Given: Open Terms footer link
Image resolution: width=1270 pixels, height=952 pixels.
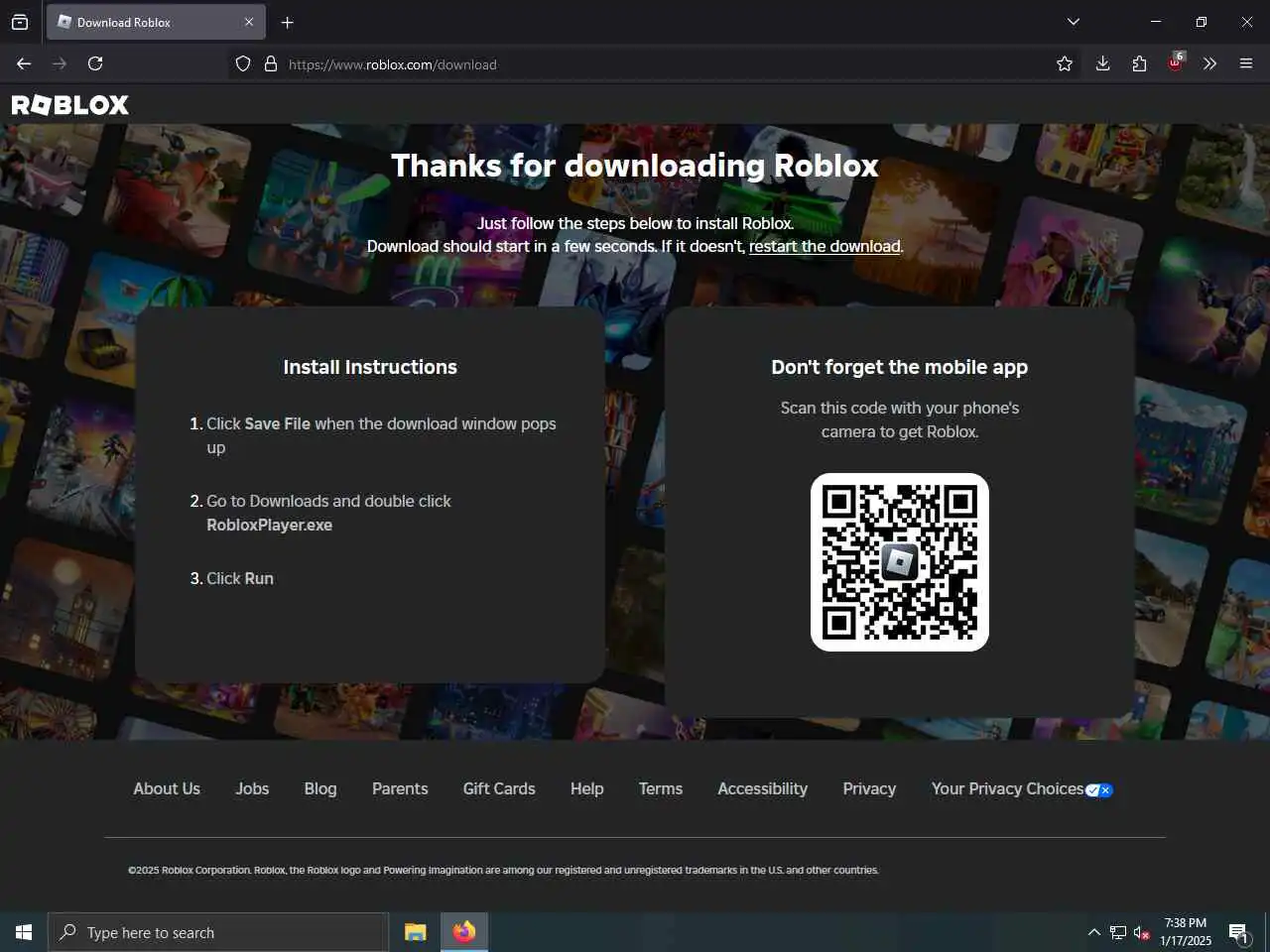Looking at the screenshot, I should [x=661, y=788].
